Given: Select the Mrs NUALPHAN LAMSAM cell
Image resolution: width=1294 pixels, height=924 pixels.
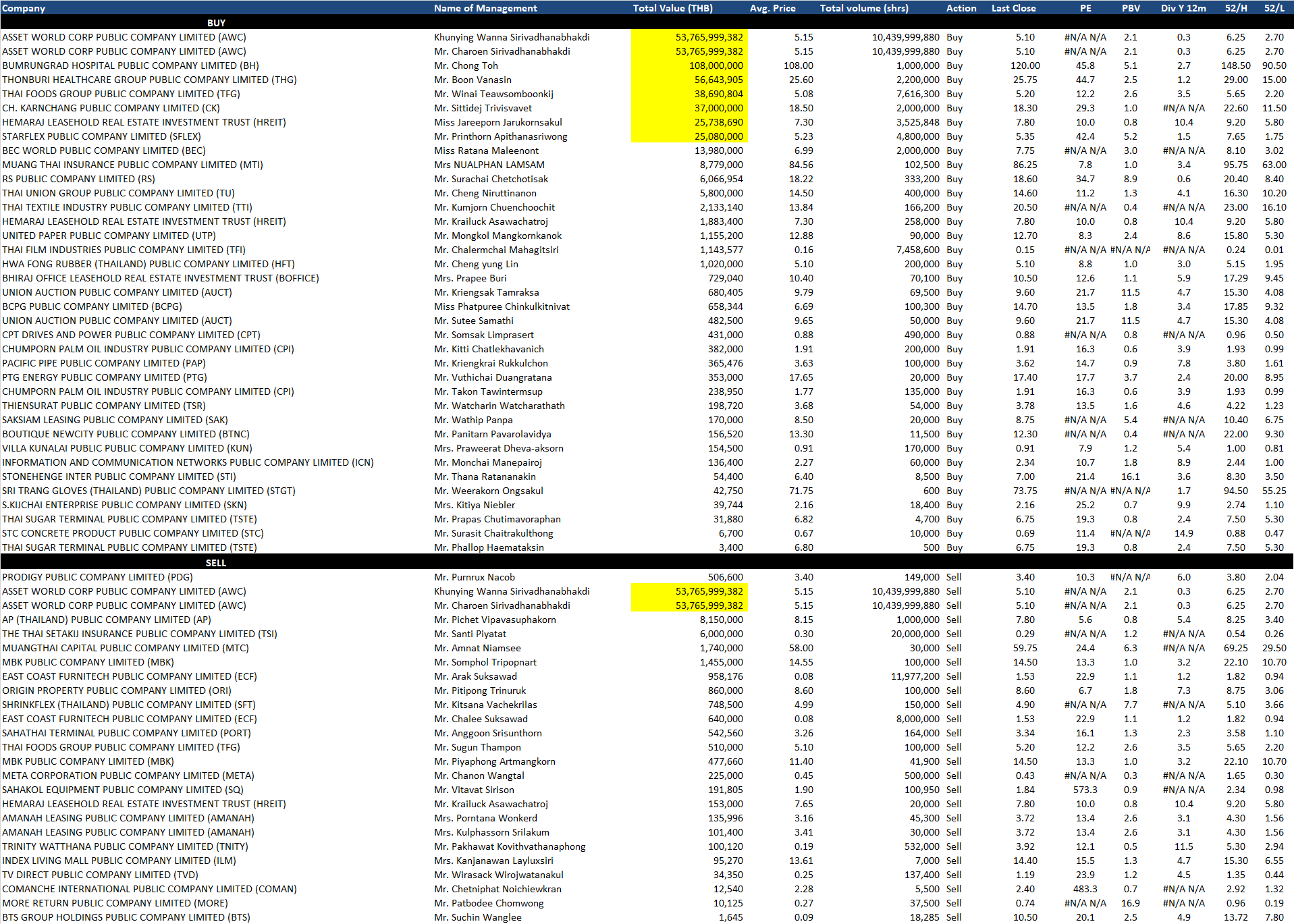Looking at the screenshot, I should coord(489,165).
